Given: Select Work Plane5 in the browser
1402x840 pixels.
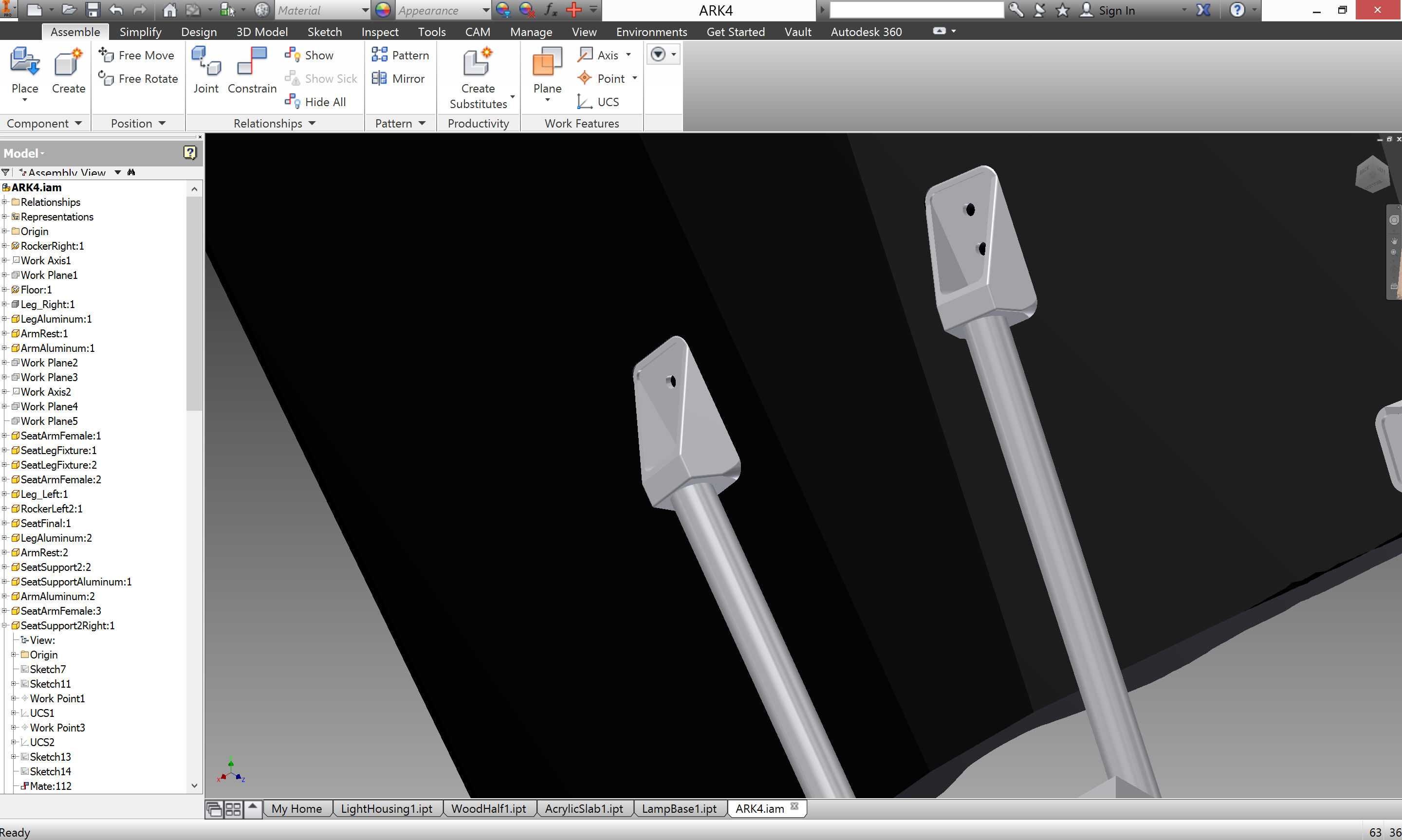Looking at the screenshot, I should click(x=49, y=420).
